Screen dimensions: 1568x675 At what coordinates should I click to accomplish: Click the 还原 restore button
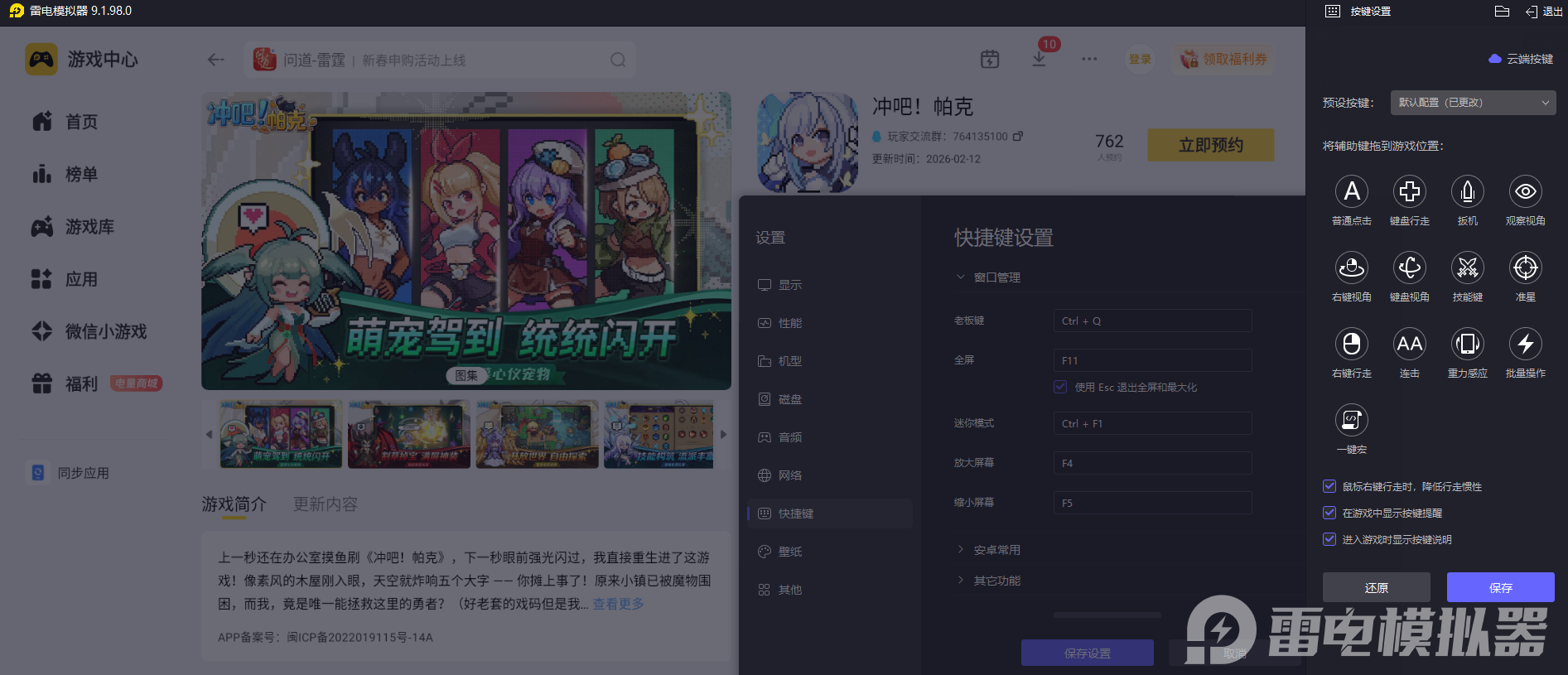pyautogui.click(x=1377, y=587)
